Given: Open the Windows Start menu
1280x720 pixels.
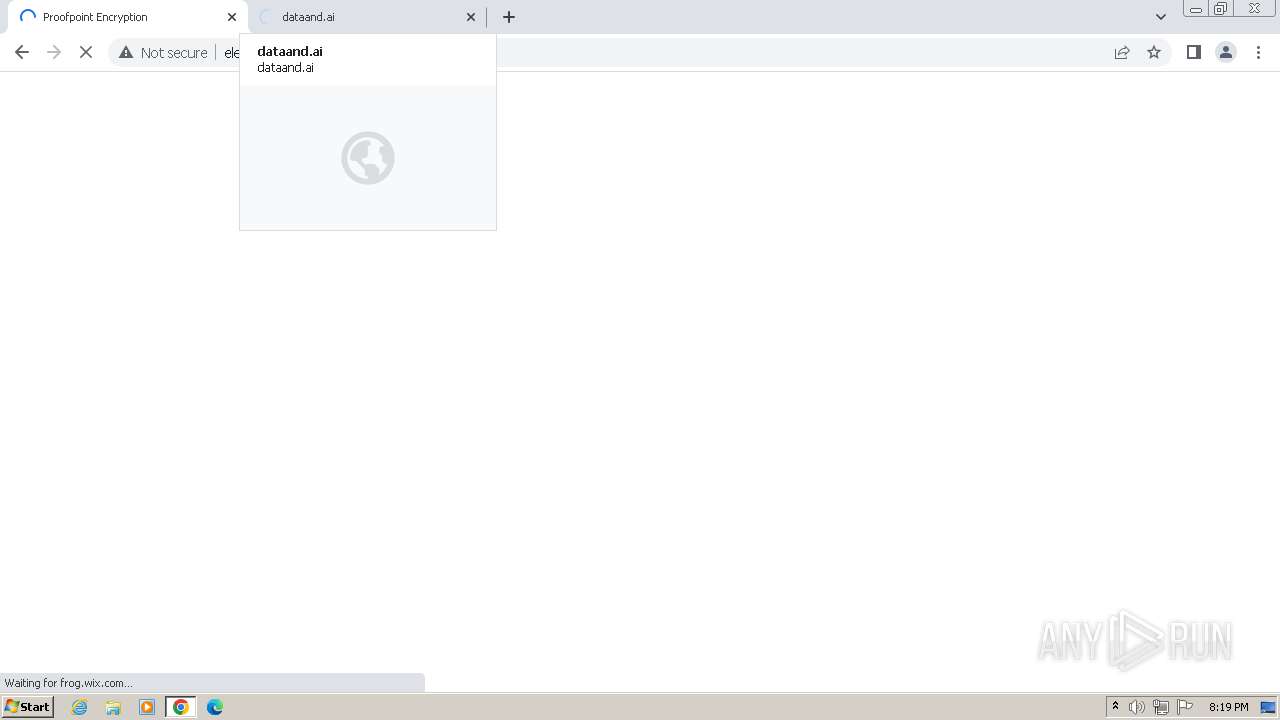Looking at the screenshot, I should coord(27,707).
